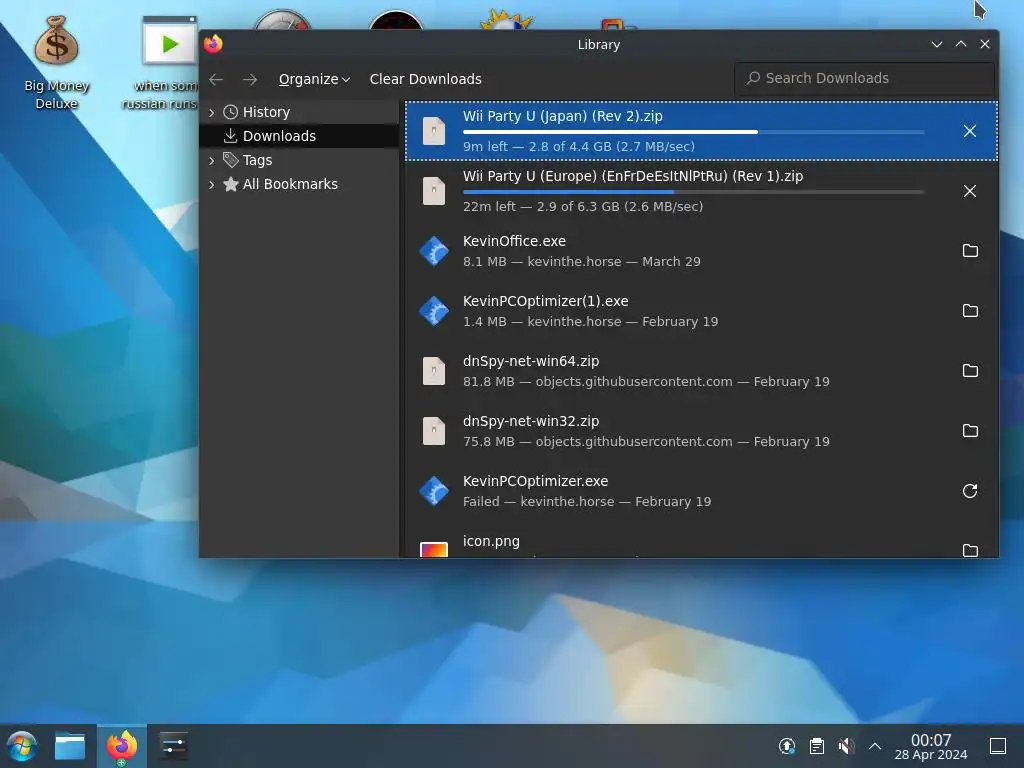Focus the Search Downloads field
Viewport: 1024px width, 768px height.
(865, 78)
